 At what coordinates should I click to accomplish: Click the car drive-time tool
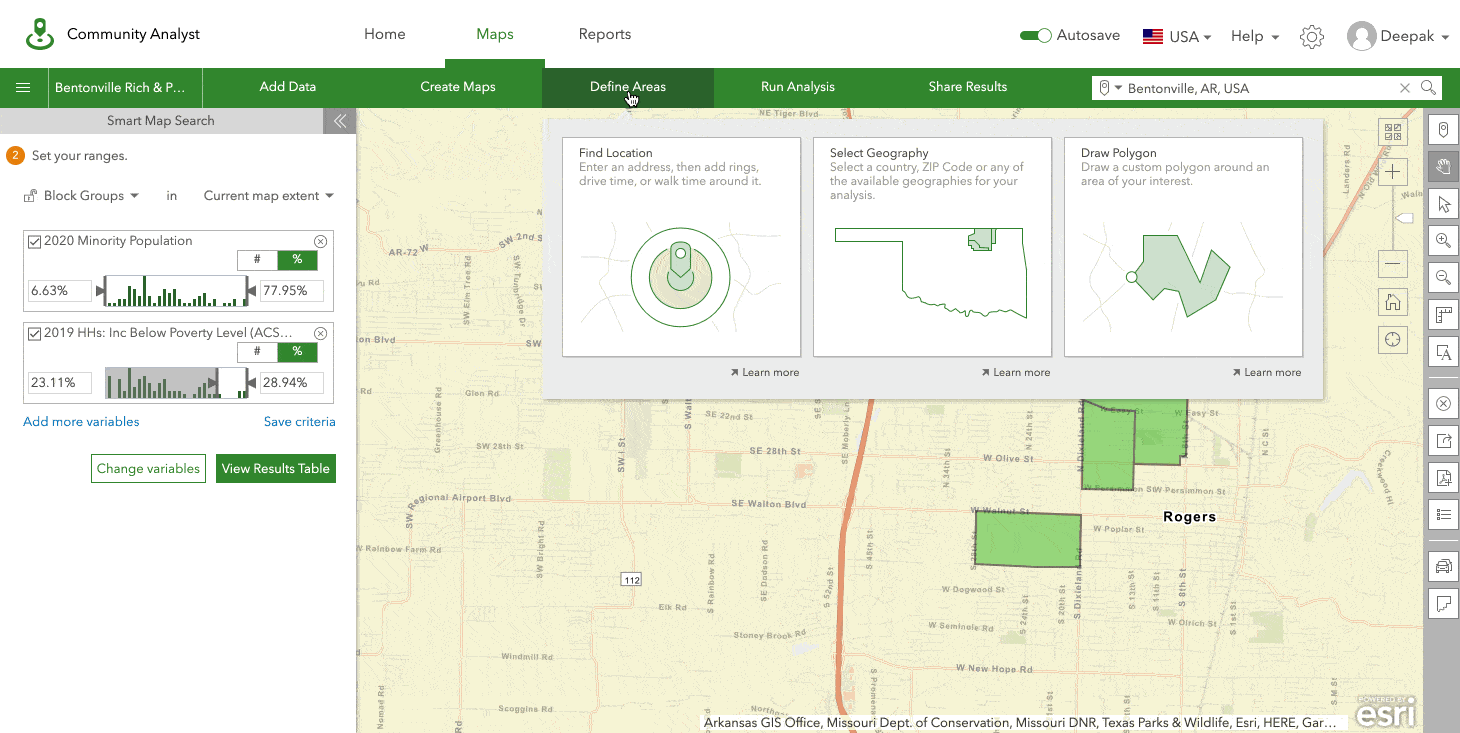click(1443, 567)
